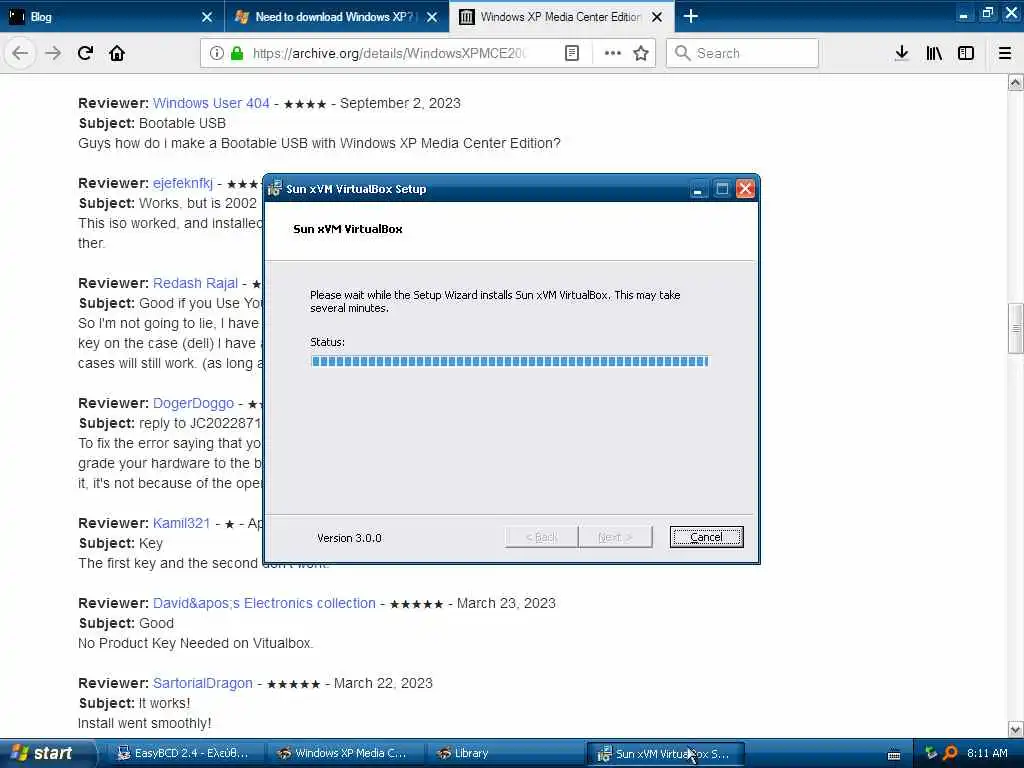1024x768 pixels.
Task: Open reviewer SartorialDragon profile link
Action: (x=202, y=683)
